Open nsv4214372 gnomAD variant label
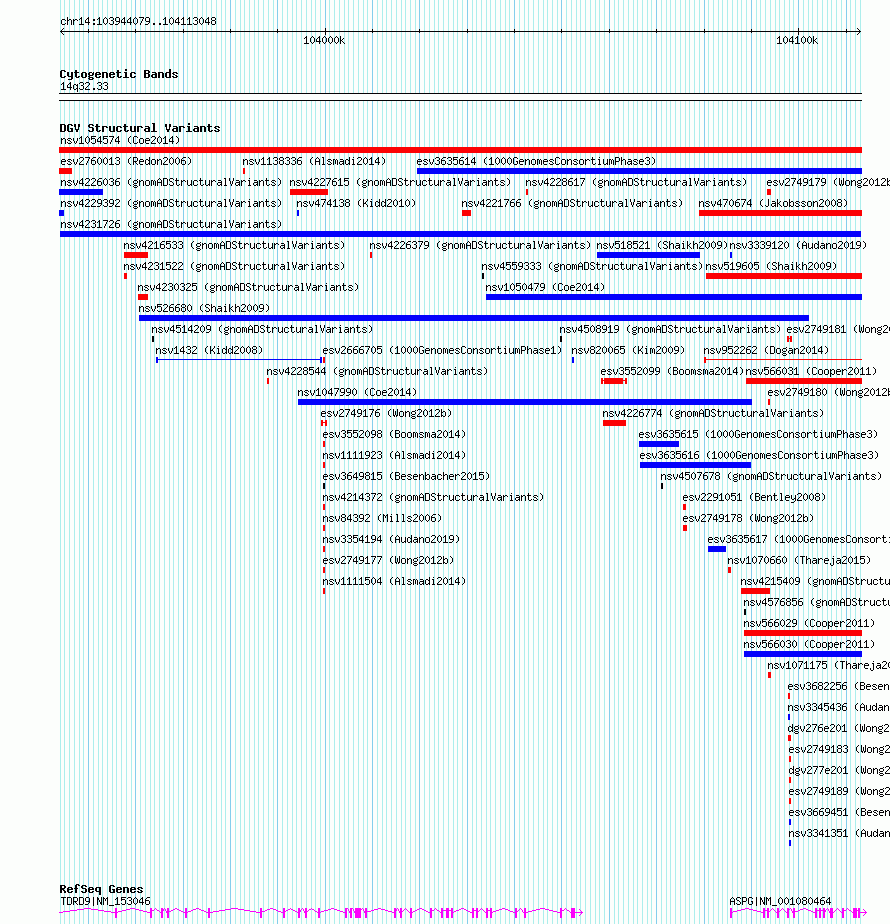 tap(433, 497)
